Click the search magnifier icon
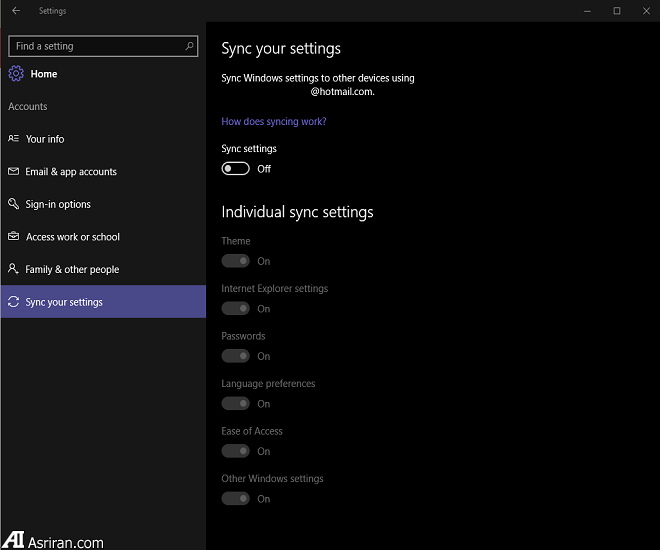 point(189,46)
